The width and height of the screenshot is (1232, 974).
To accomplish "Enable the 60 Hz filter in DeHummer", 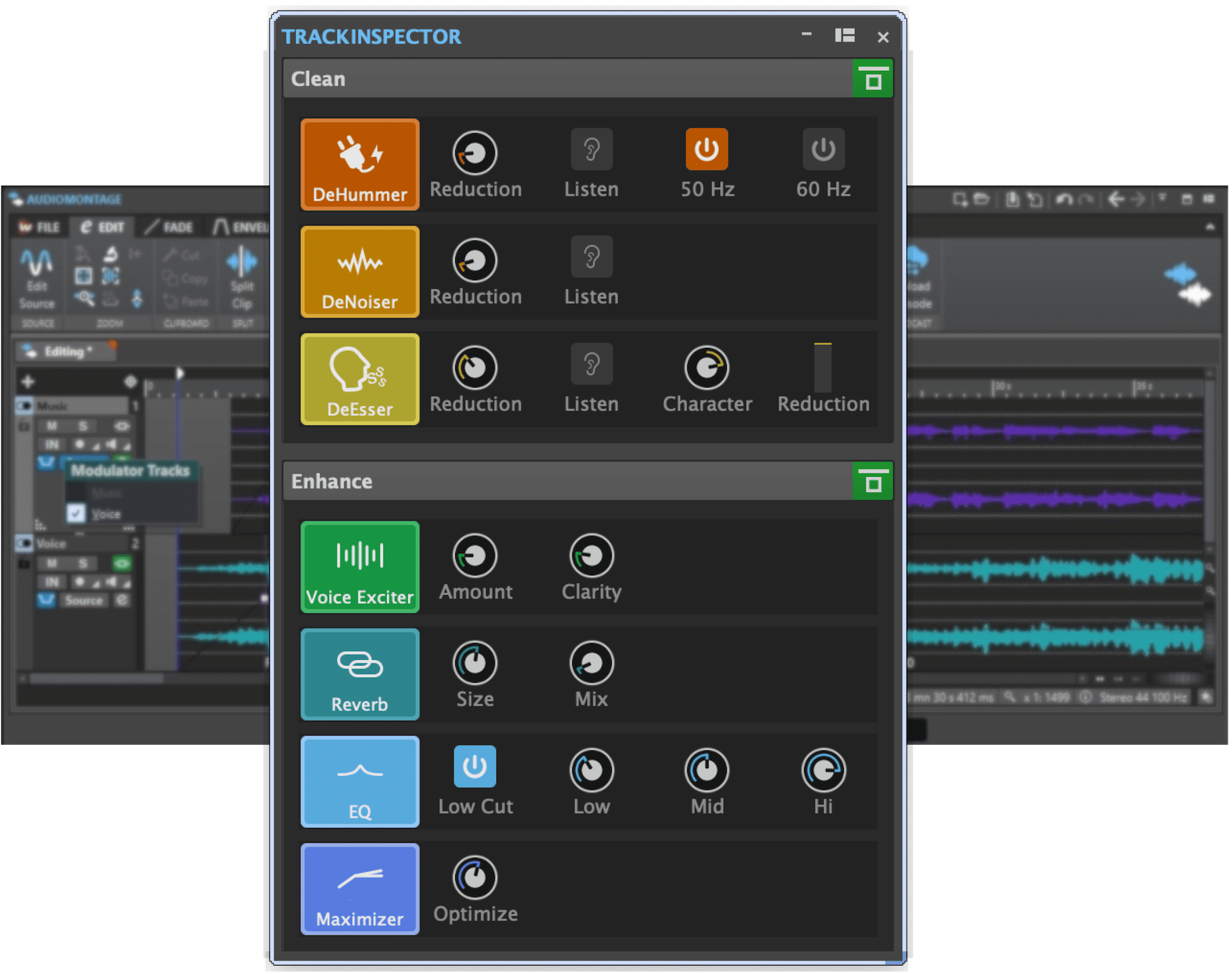I will tap(823, 149).
